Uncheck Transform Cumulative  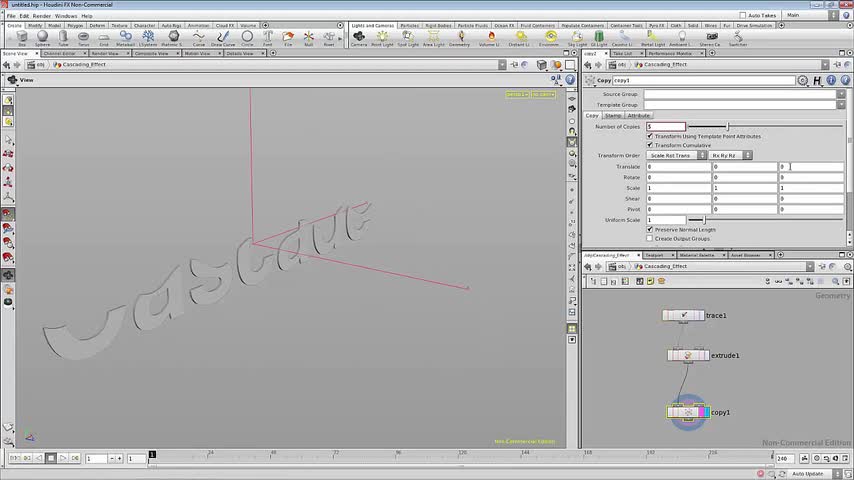(x=650, y=145)
